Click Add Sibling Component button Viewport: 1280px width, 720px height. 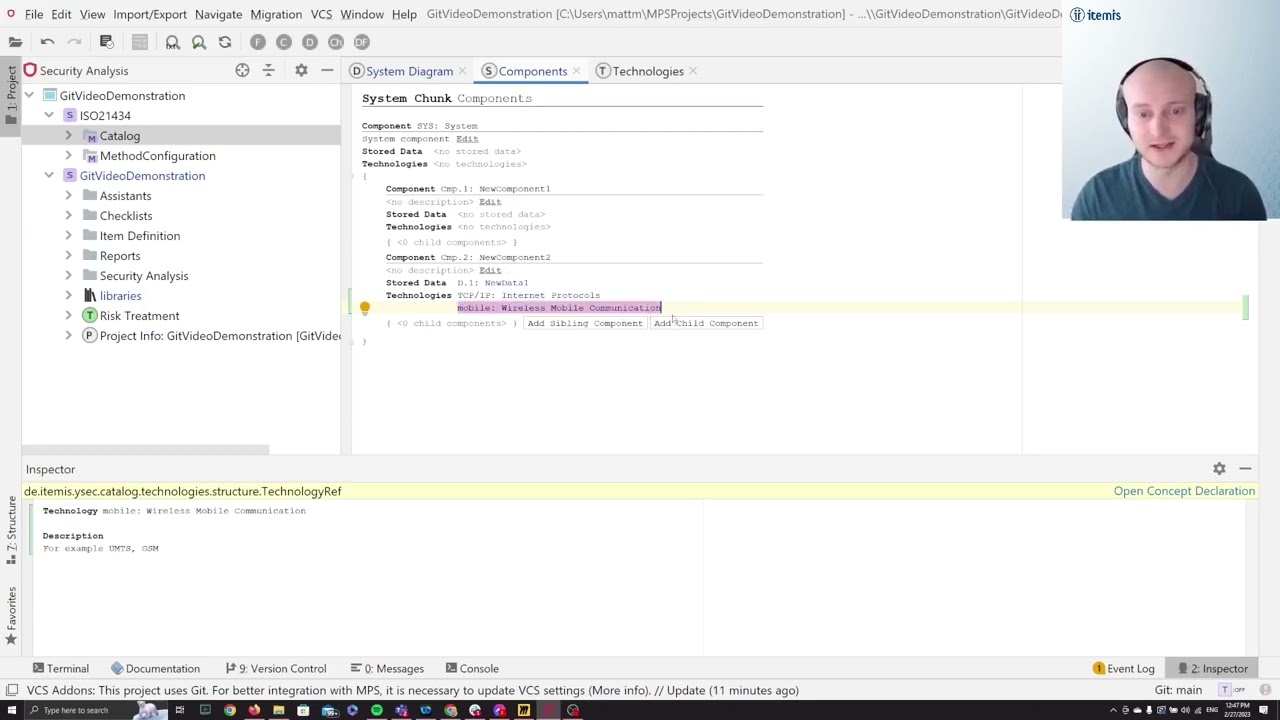(585, 323)
